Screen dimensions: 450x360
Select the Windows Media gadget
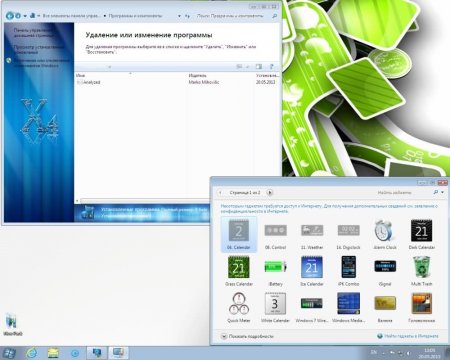(x=348, y=307)
